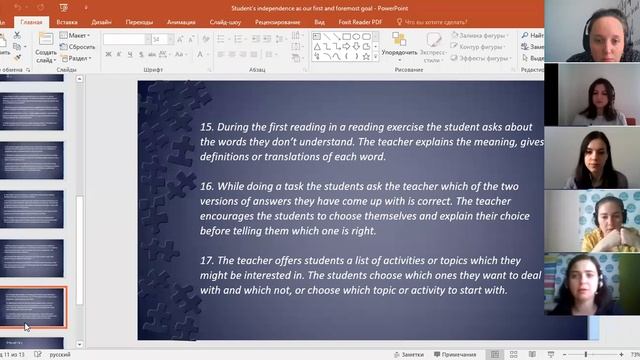Click the Найти find button
Screen dimensions: 640x360
click(532, 36)
